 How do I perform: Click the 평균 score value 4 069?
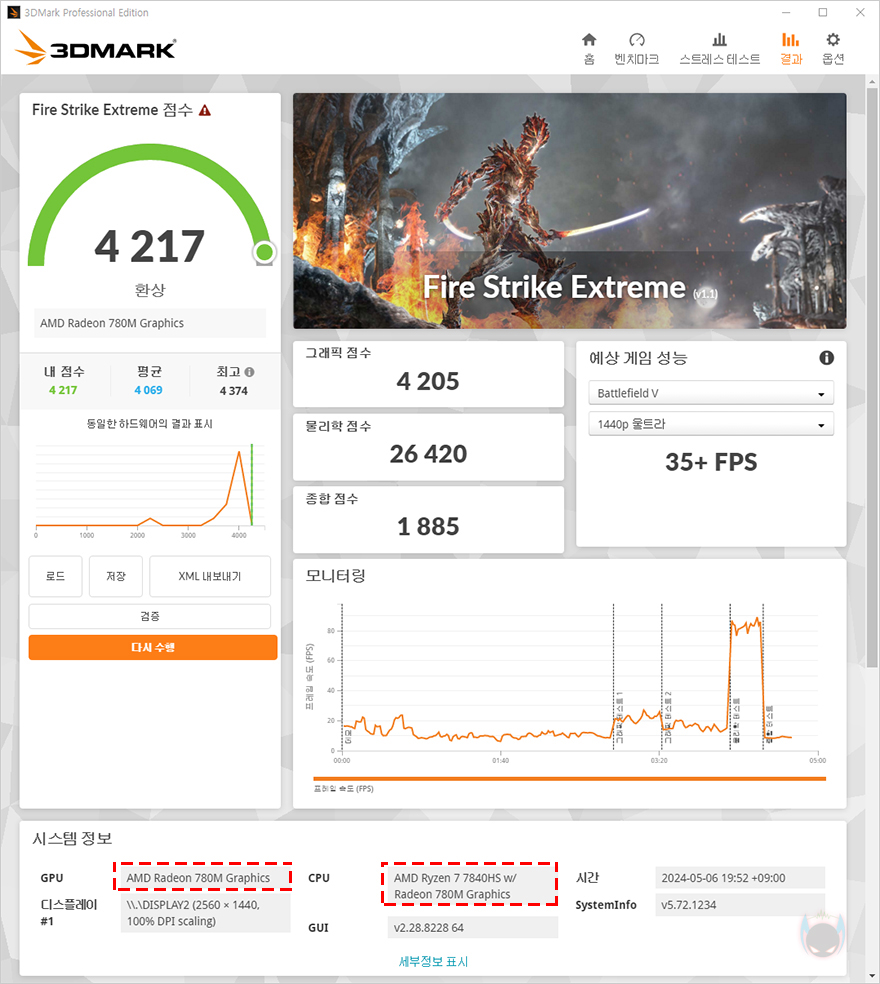[148, 390]
